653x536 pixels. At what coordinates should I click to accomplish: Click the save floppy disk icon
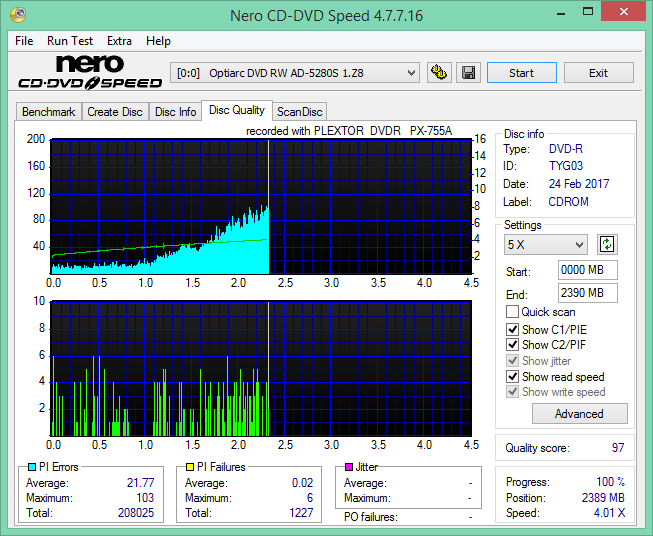[x=469, y=73]
